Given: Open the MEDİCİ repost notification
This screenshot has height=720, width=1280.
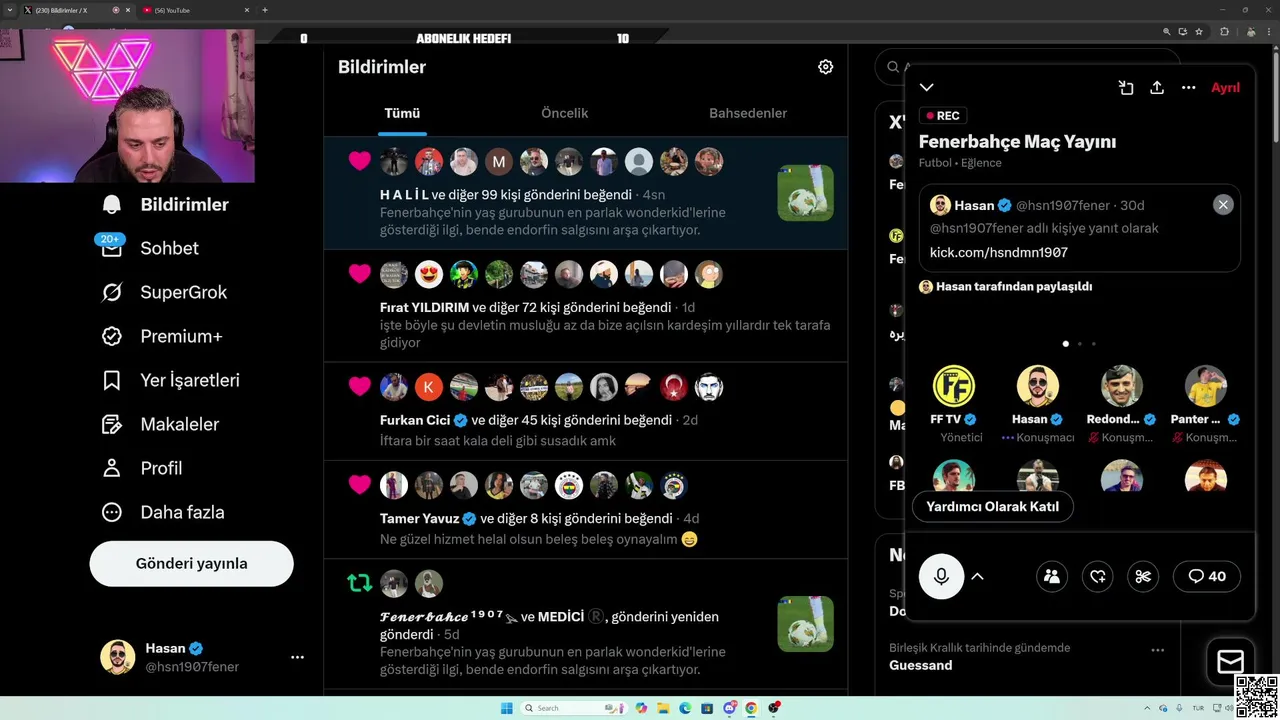Looking at the screenshot, I should coord(585,625).
